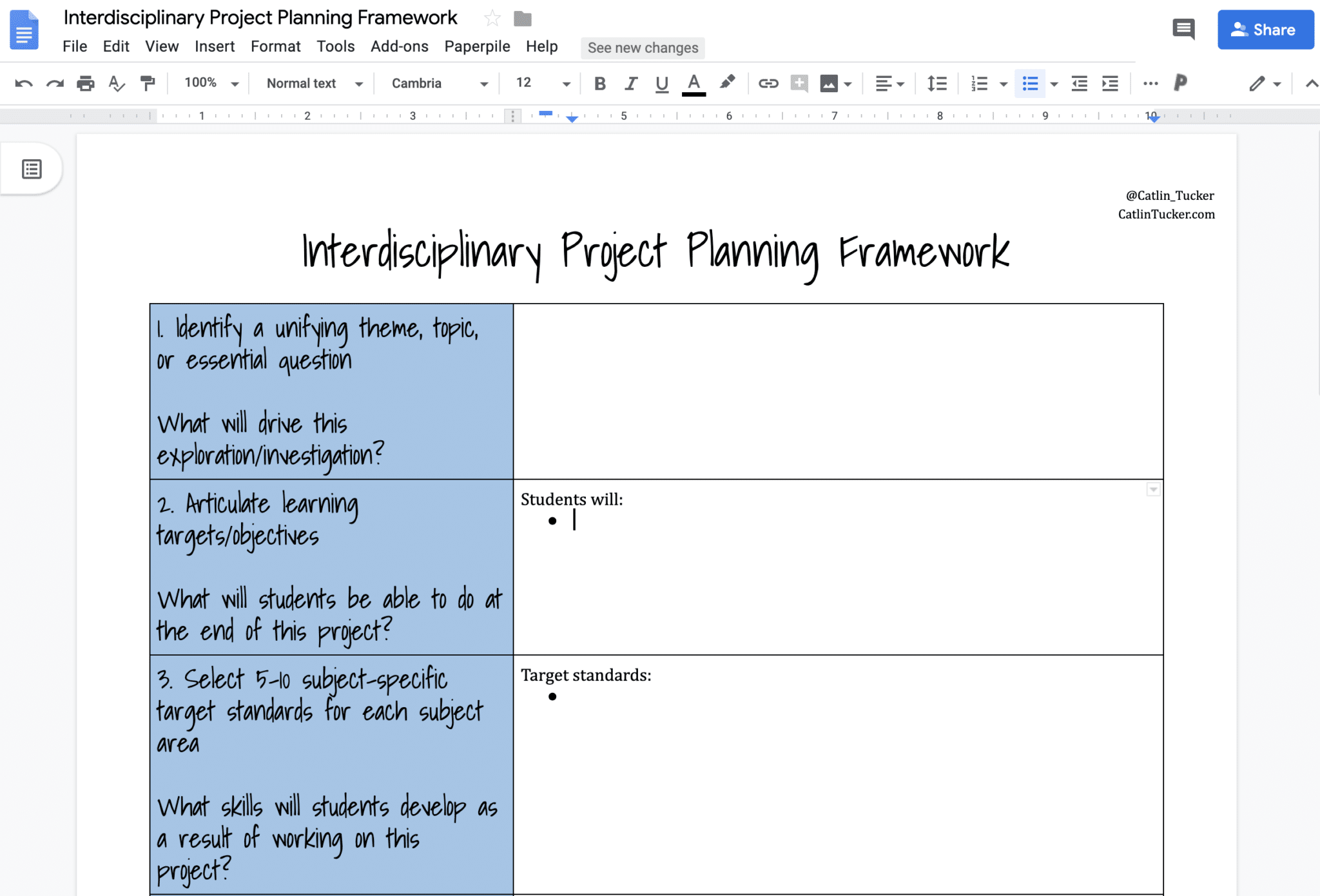
Task: Open comment history
Action: tap(1185, 29)
